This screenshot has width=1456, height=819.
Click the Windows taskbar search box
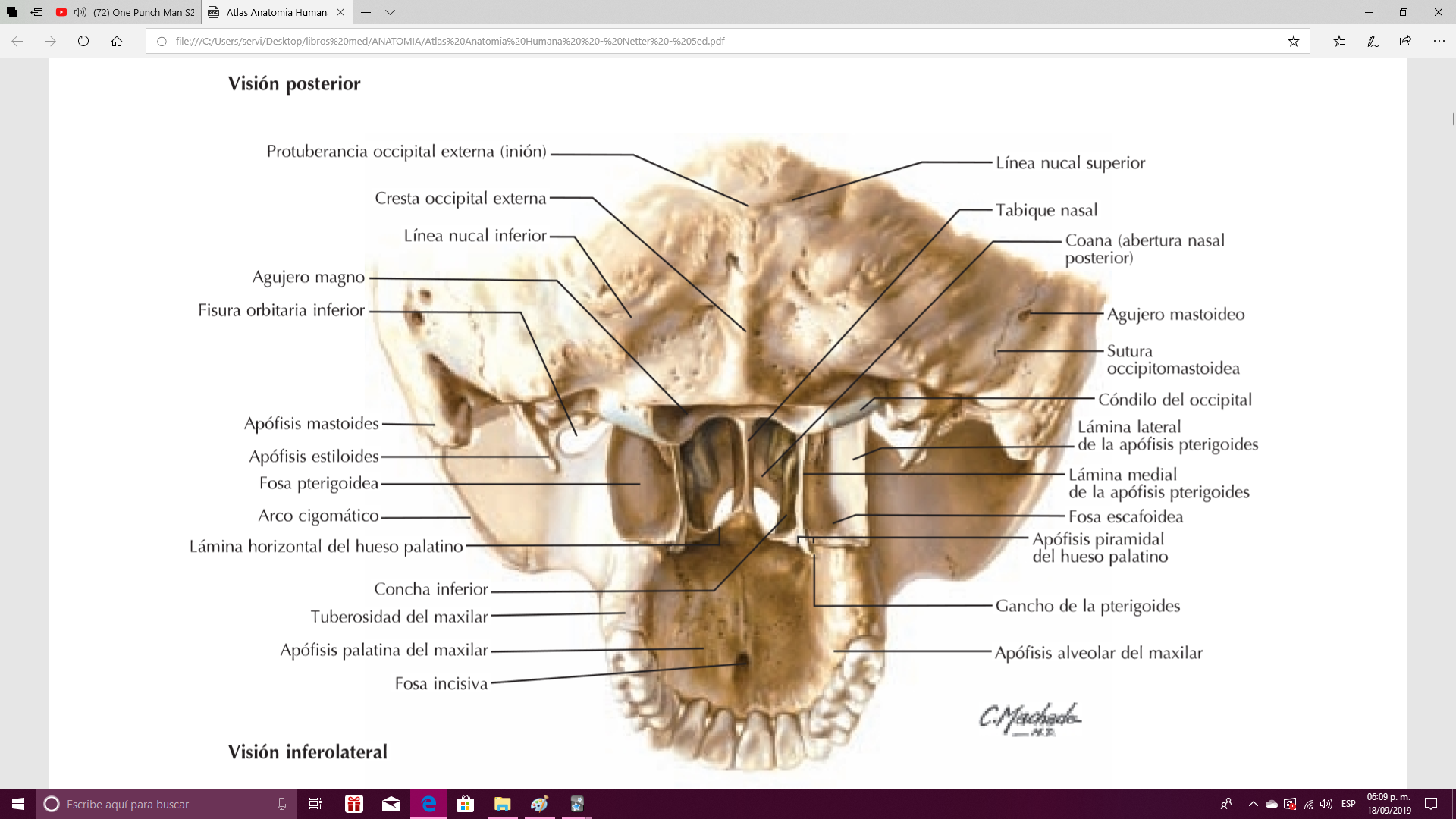click(167, 804)
